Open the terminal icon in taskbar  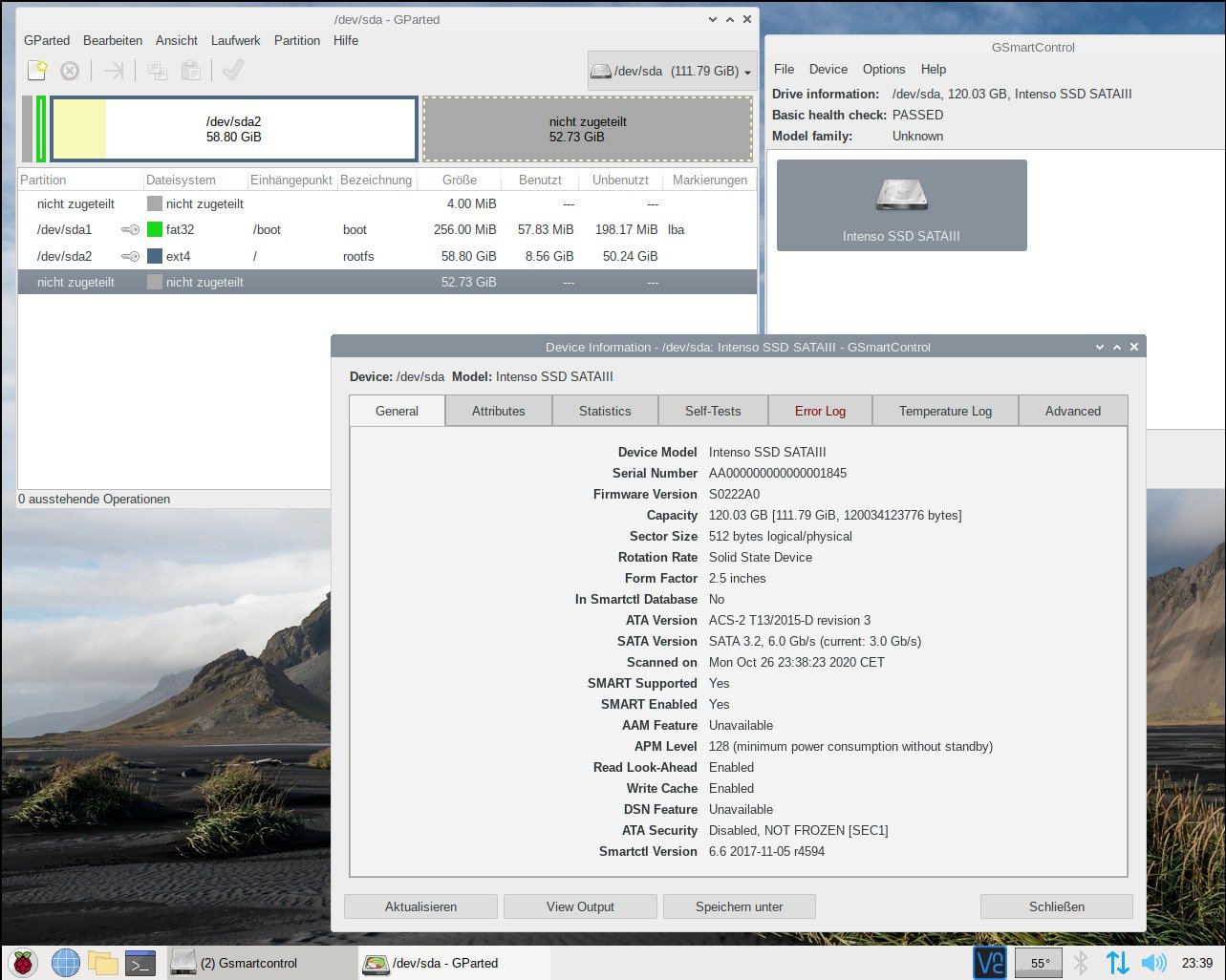pos(140,963)
